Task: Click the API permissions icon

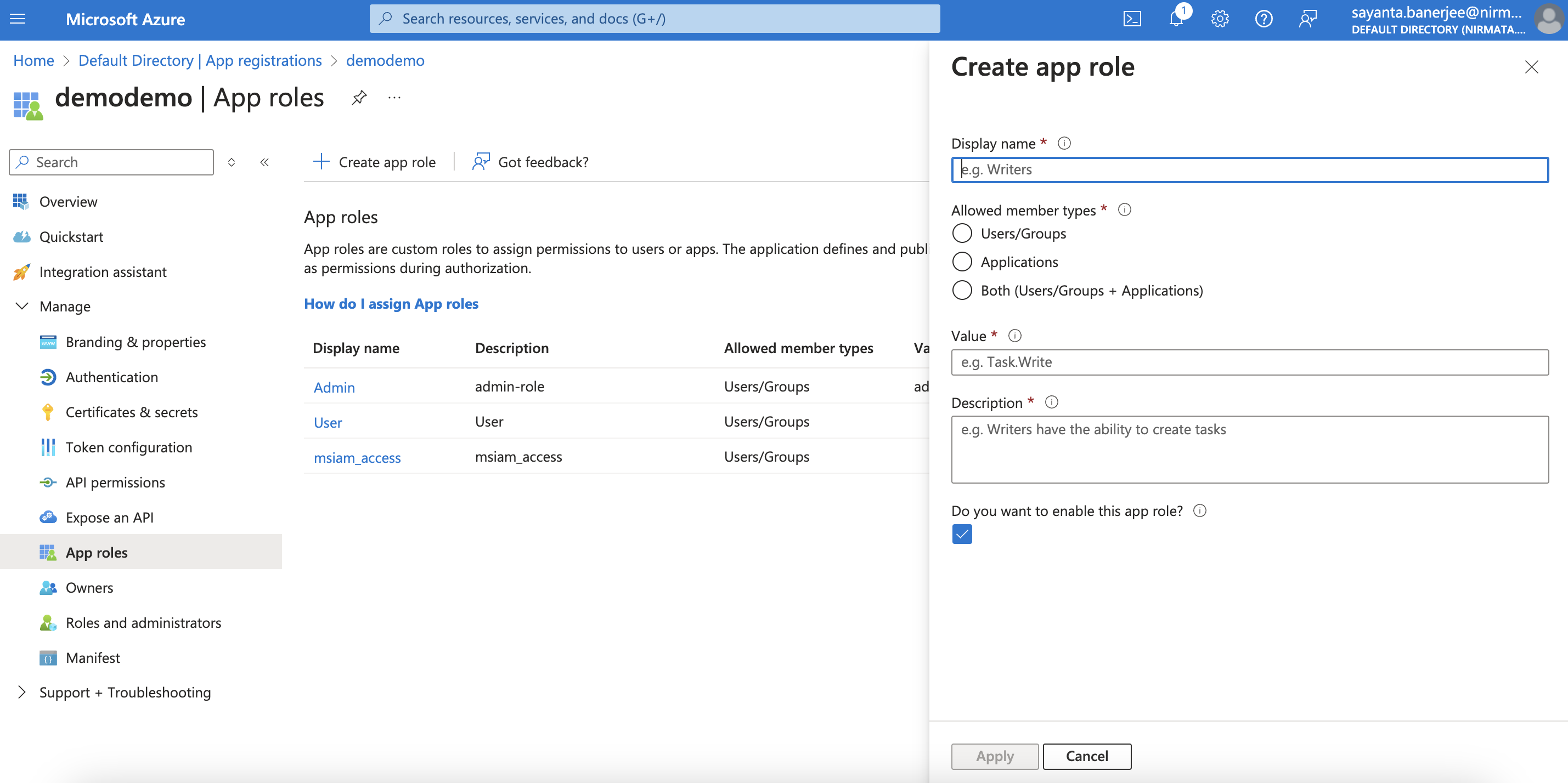Action: [48, 483]
